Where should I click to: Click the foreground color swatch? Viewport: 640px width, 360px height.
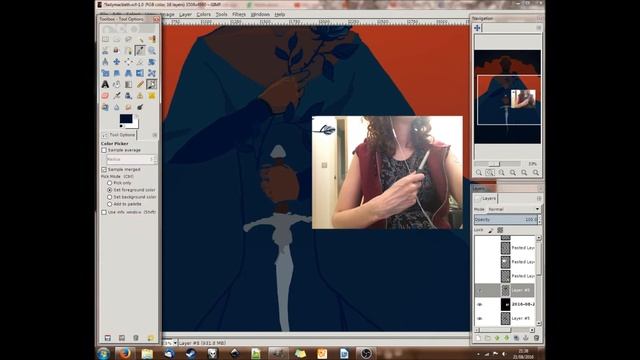pos(126,119)
